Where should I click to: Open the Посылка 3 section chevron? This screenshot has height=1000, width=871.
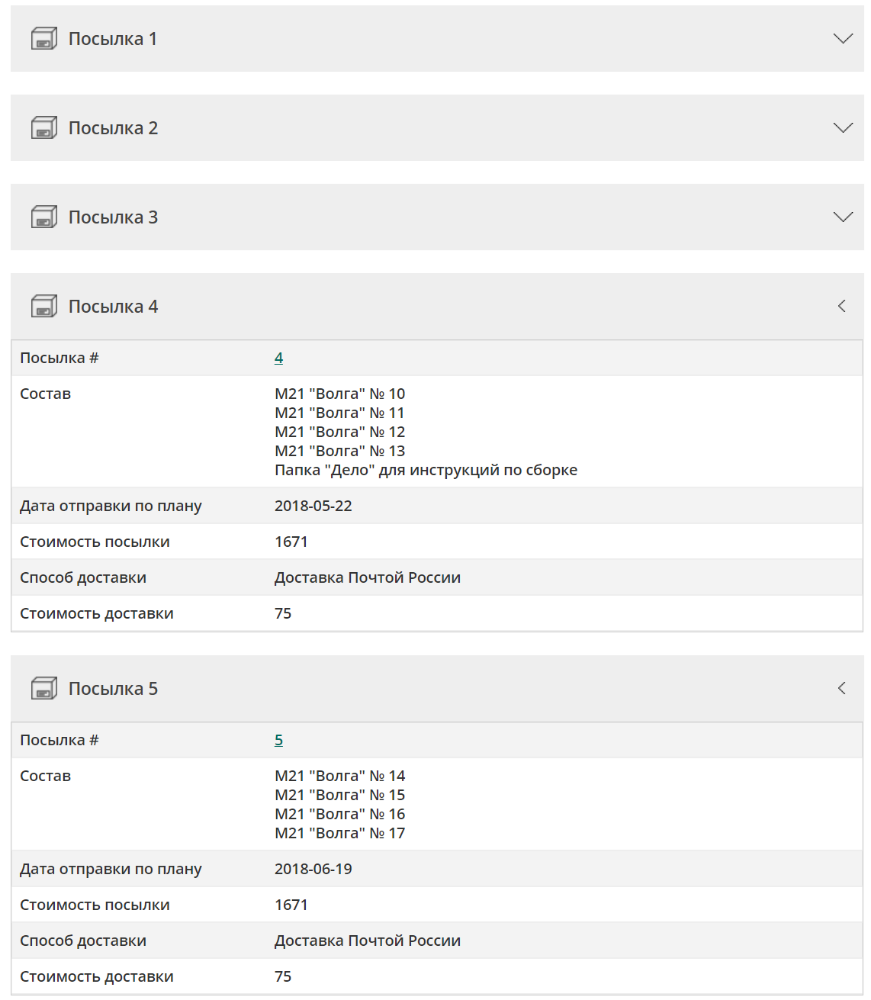coord(843,217)
